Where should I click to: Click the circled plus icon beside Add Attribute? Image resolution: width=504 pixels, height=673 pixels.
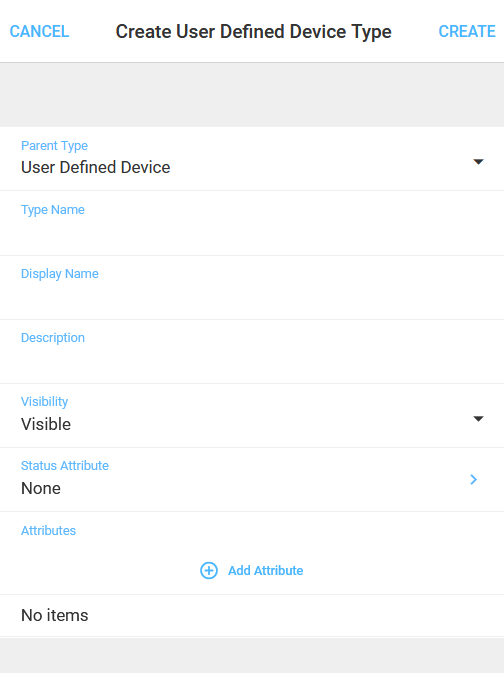(x=209, y=570)
